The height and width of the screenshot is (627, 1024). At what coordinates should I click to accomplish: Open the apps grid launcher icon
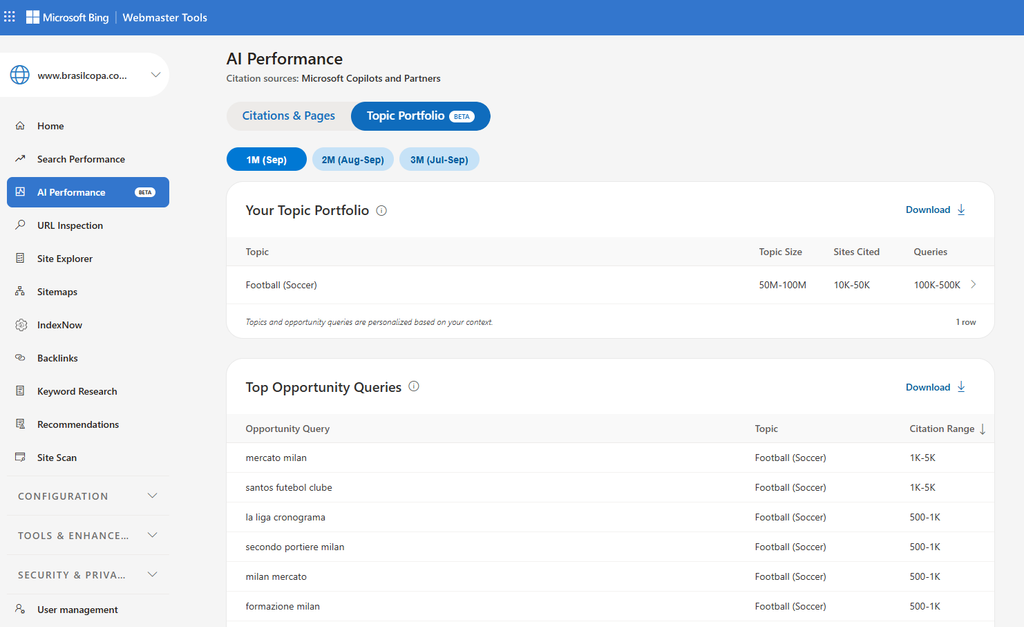pos(9,16)
